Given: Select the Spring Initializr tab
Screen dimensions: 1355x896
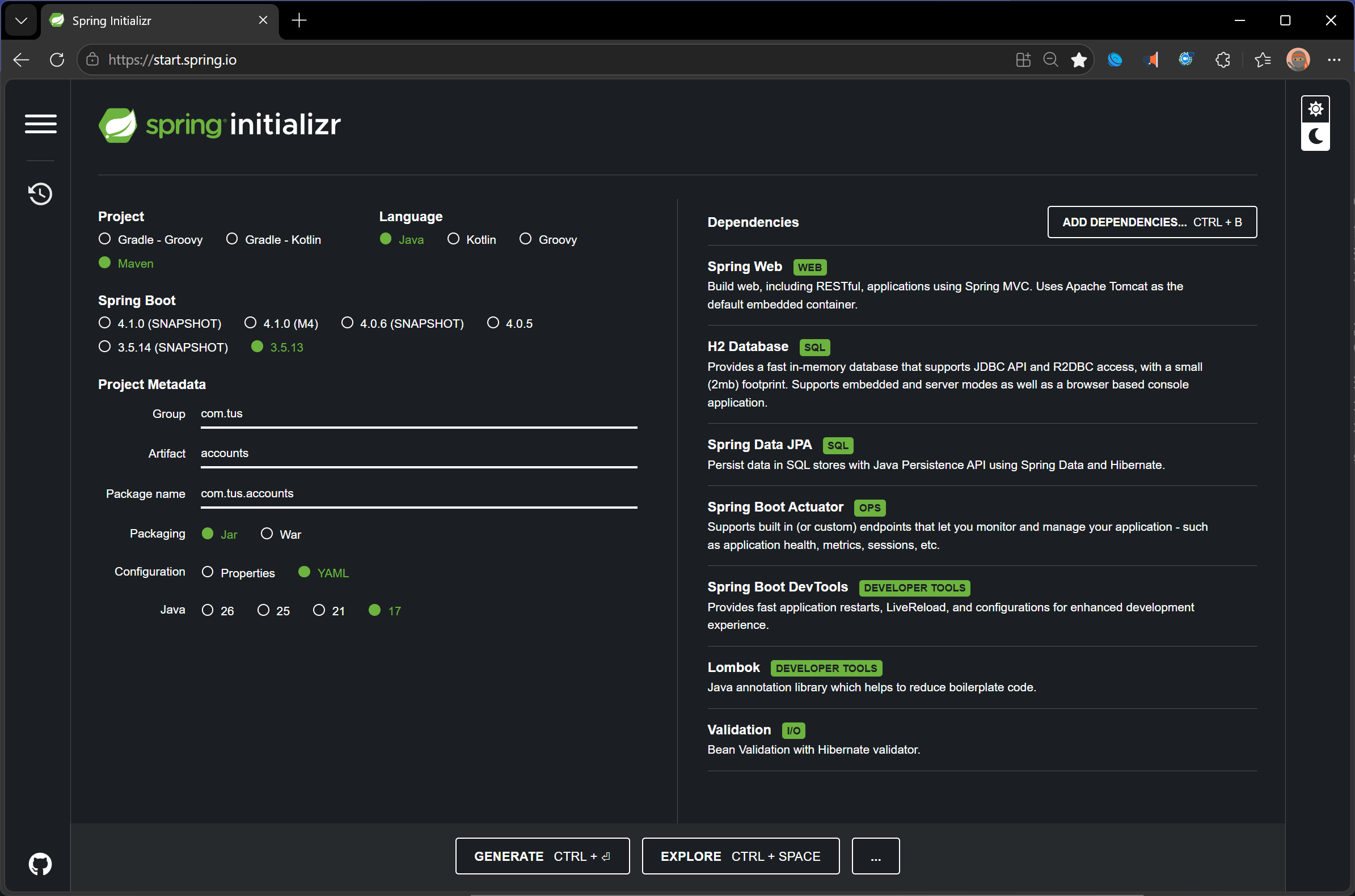Looking at the screenshot, I should [x=160, y=20].
